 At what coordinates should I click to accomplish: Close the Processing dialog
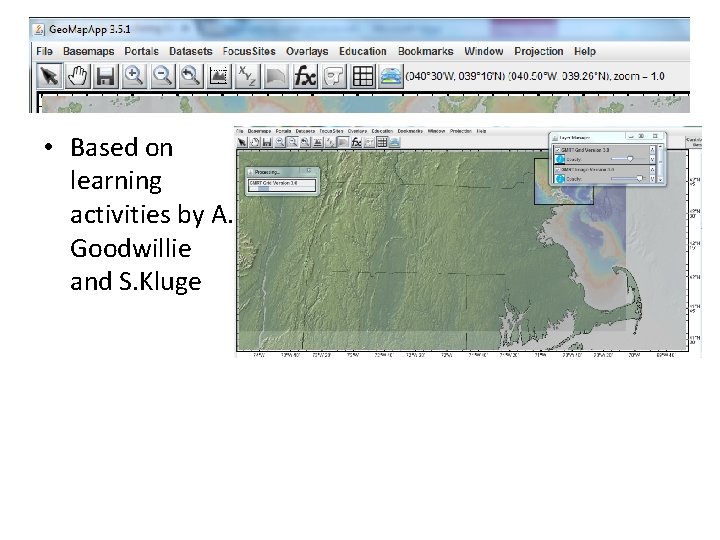point(309,171)
